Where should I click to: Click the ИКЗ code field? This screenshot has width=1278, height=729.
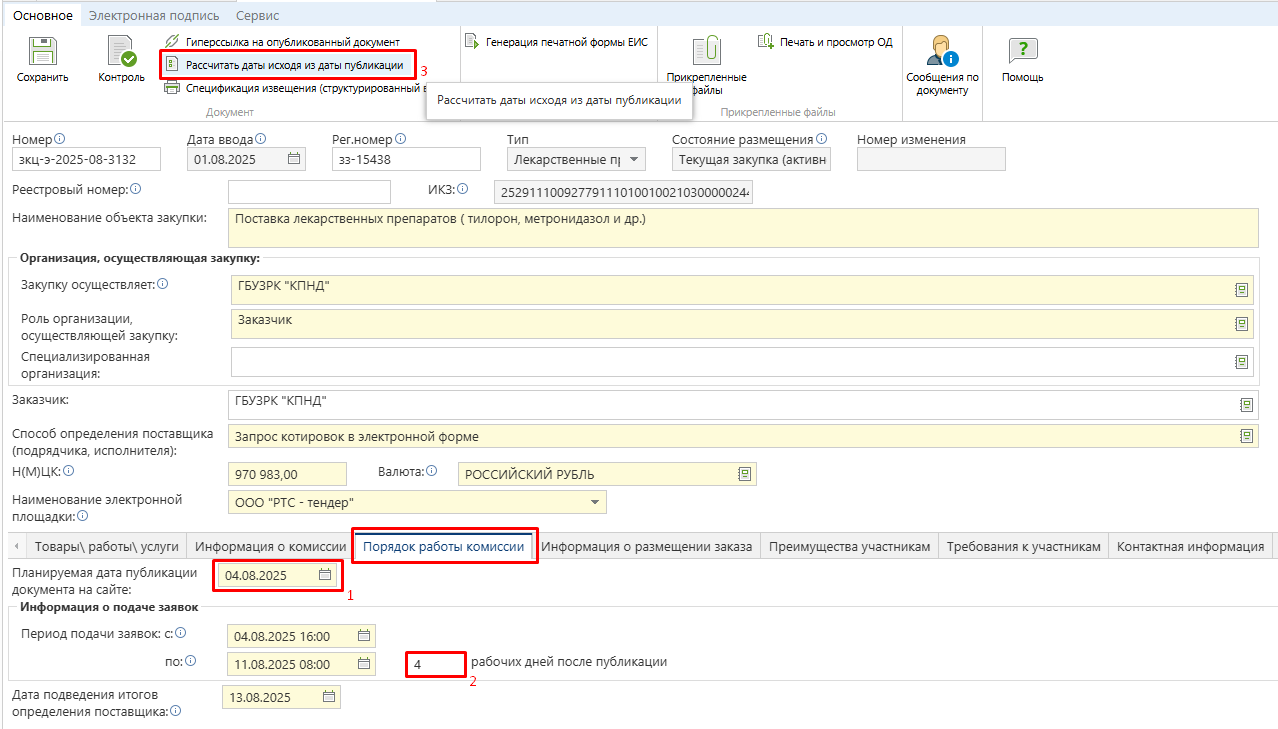coord(624,192)
